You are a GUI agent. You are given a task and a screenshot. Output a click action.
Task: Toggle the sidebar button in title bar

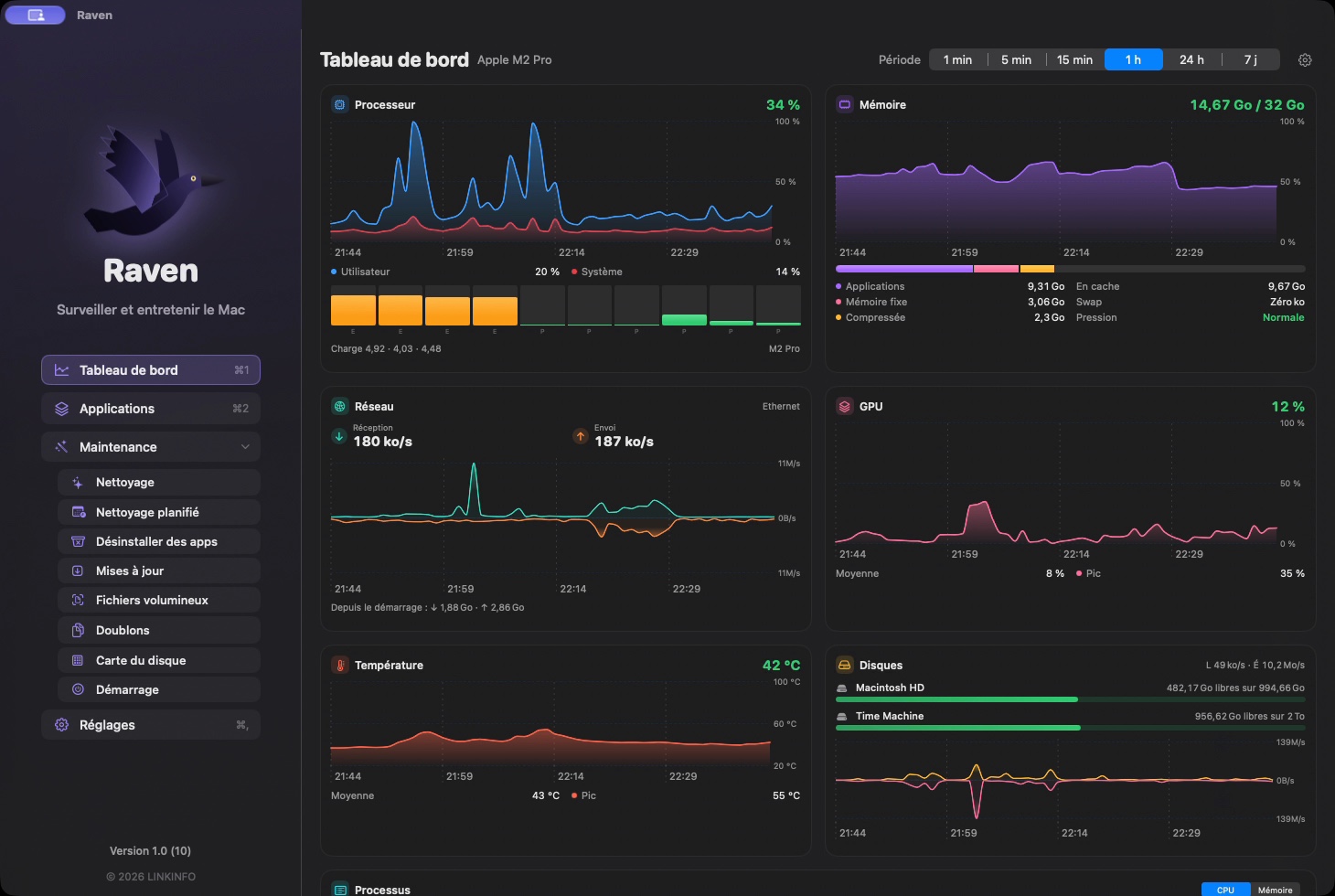tap(36, 15)
